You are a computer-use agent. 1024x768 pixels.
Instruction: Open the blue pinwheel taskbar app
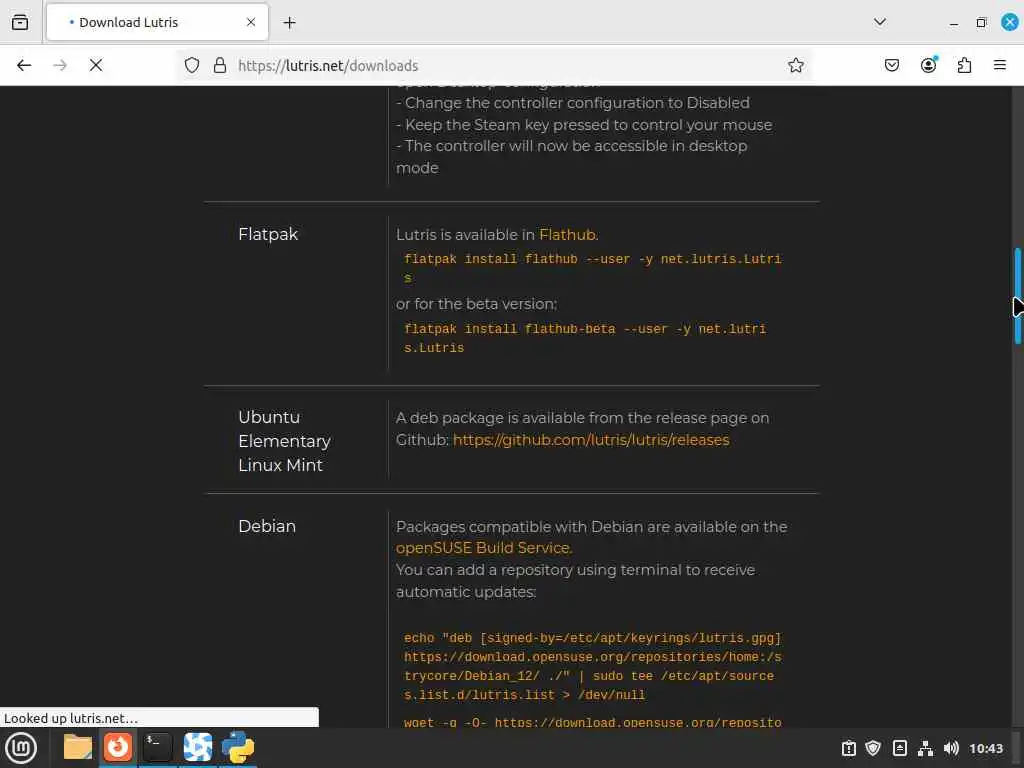[197, 748]
